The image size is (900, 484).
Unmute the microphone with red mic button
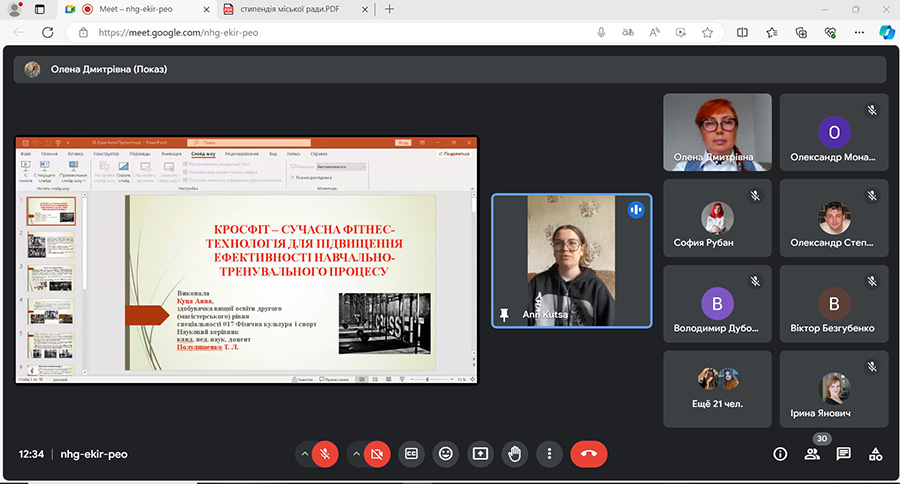coord(324,453)
